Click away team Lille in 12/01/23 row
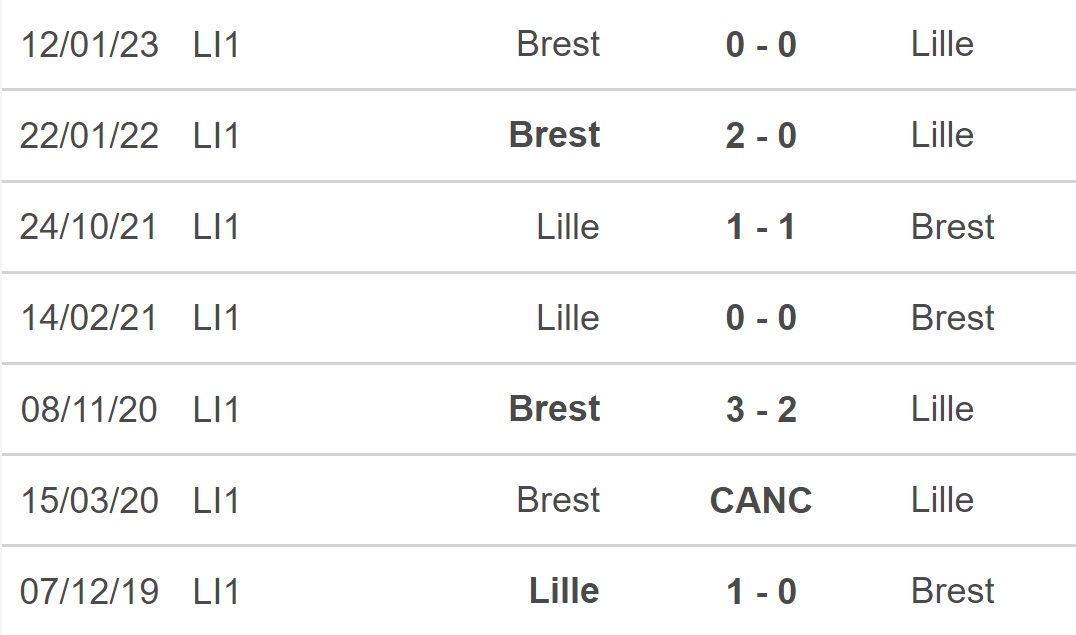 point(942,44)
